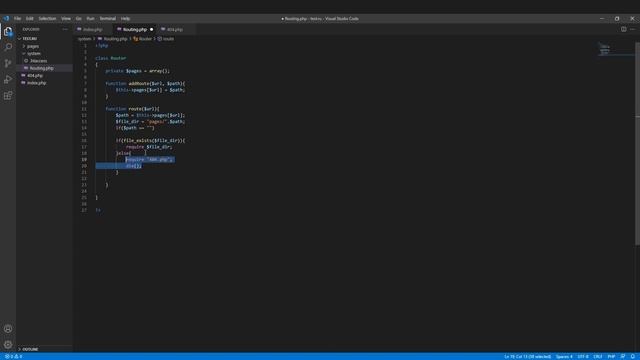Click 'function route($url)' line
The width and height of the screenshot is (640, 360).
[132, 109]
